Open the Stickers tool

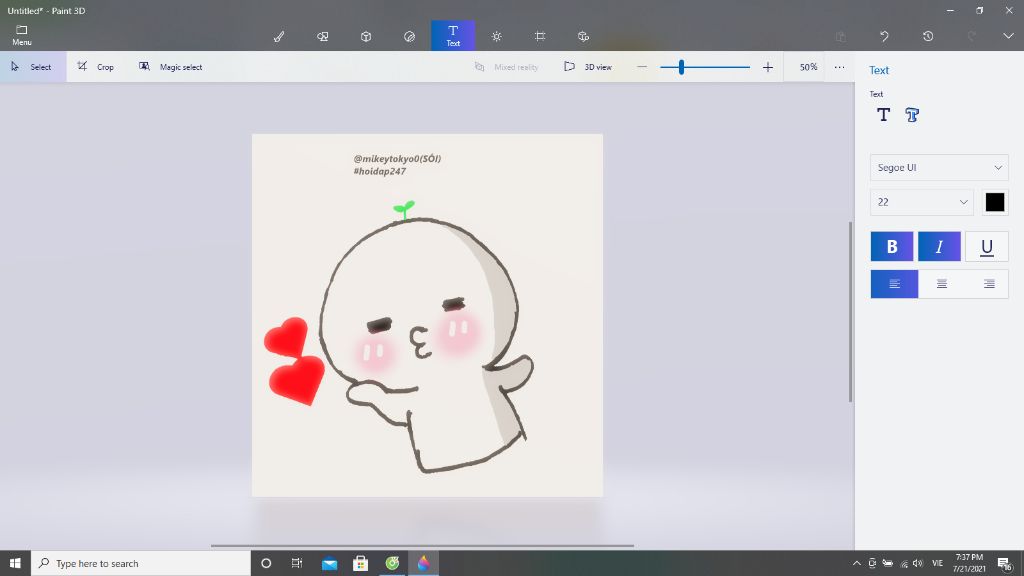[409, 36]
